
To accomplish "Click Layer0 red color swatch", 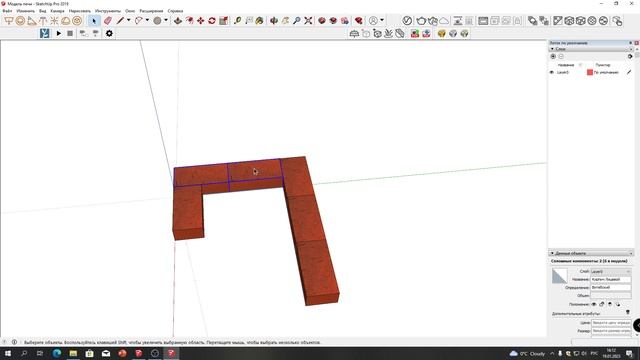I will tap(590, 72).
